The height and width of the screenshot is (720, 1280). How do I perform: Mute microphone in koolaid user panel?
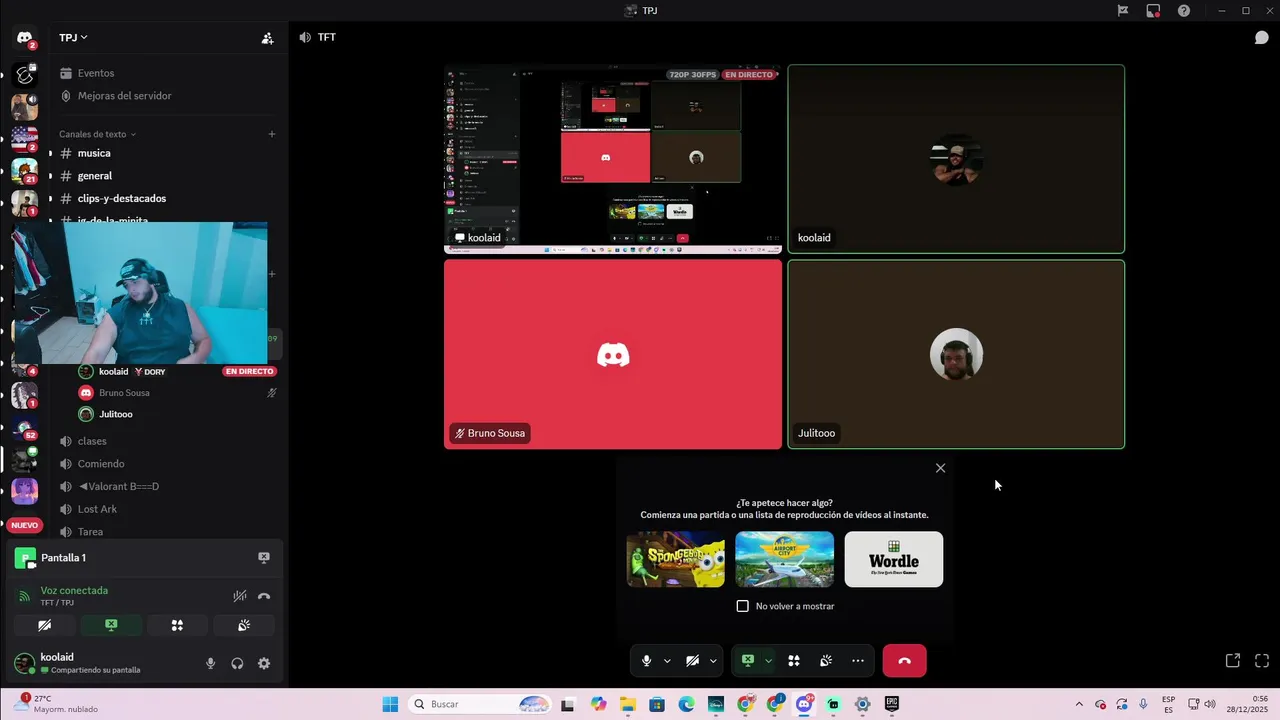click(210, 663)
